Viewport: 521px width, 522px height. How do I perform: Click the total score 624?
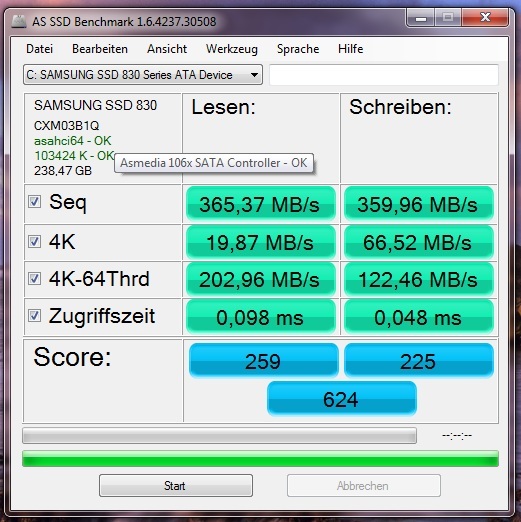342,399
